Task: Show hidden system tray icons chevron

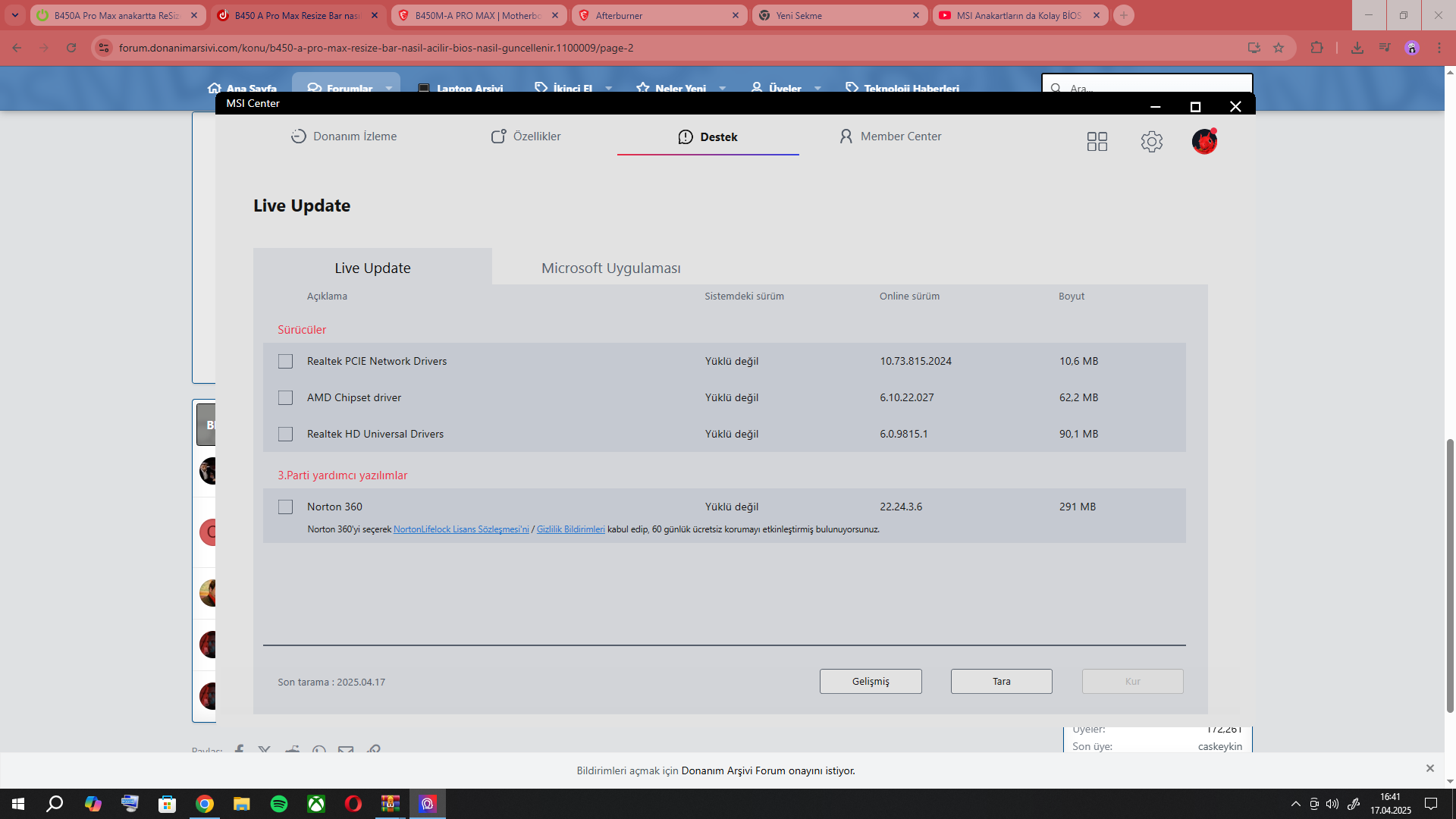Action: [1295, 804]
